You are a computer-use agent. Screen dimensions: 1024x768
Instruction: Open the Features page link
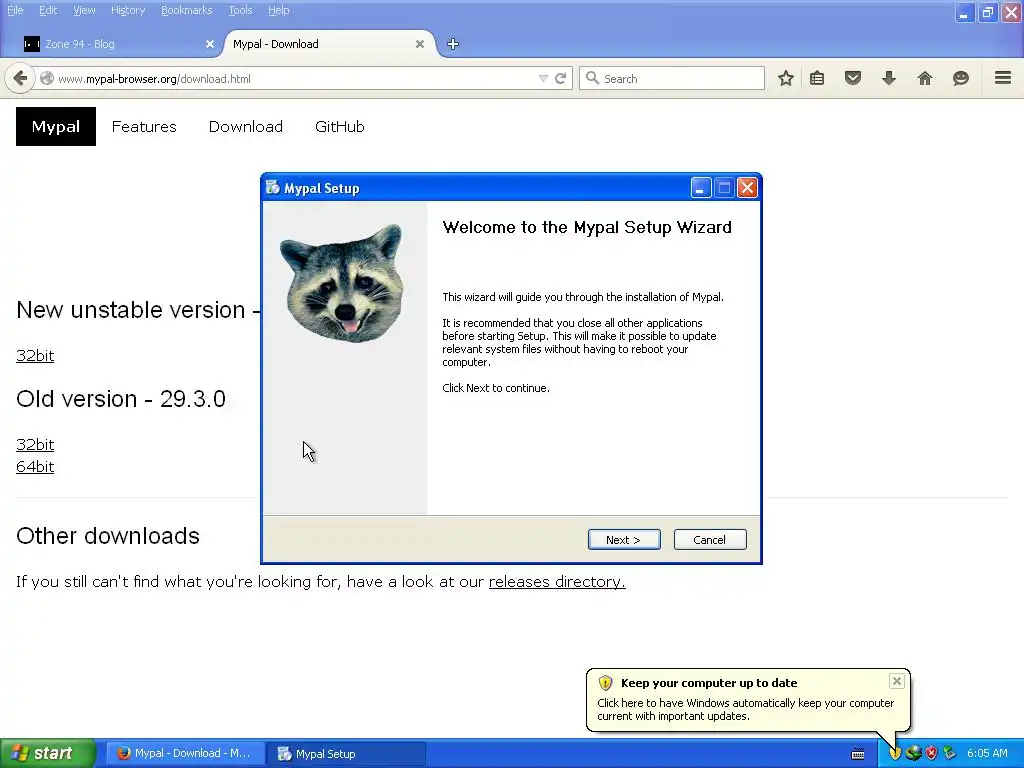coord(144,127)
